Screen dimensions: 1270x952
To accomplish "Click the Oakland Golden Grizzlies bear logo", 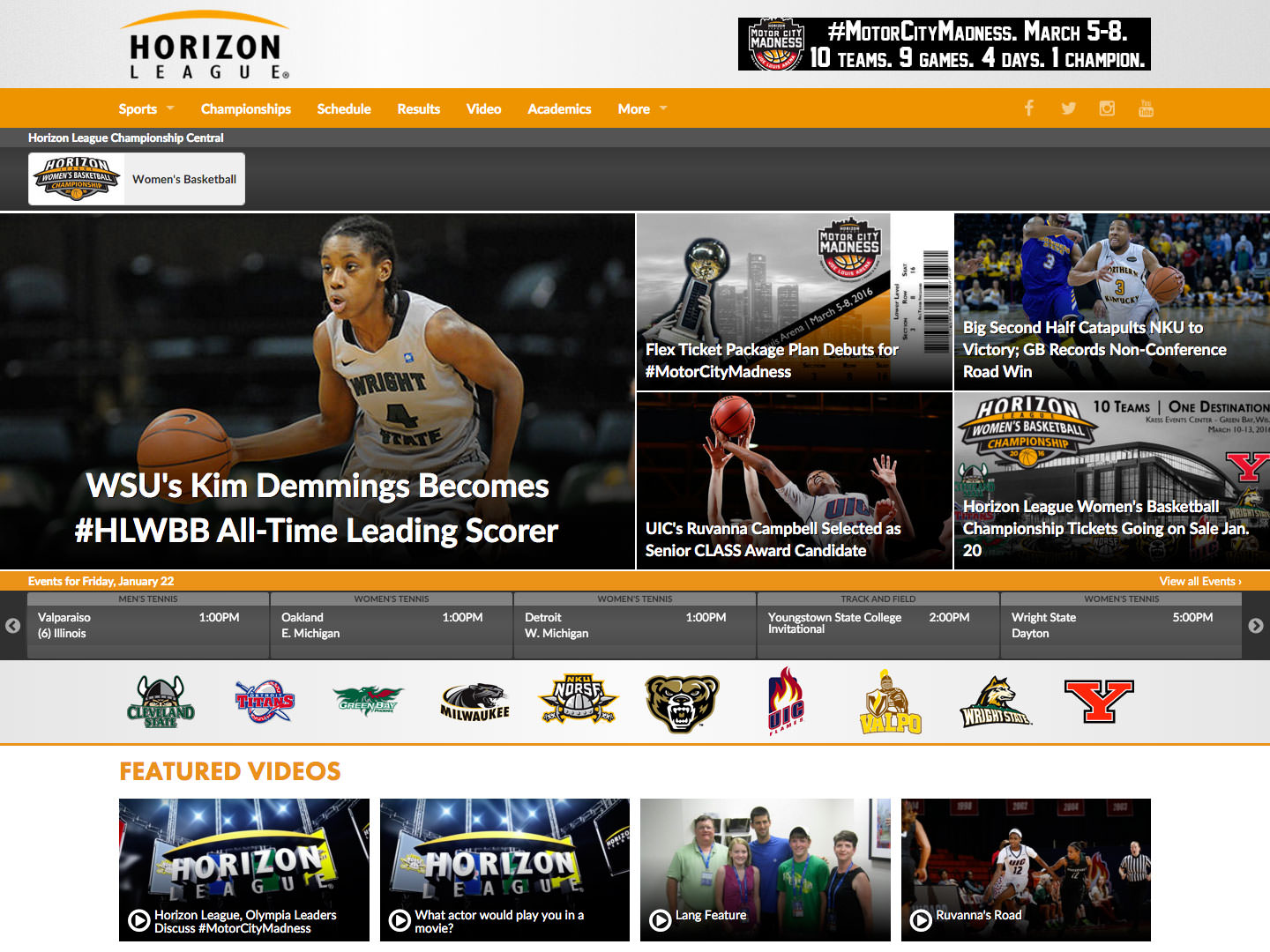I will coord(682,703).
